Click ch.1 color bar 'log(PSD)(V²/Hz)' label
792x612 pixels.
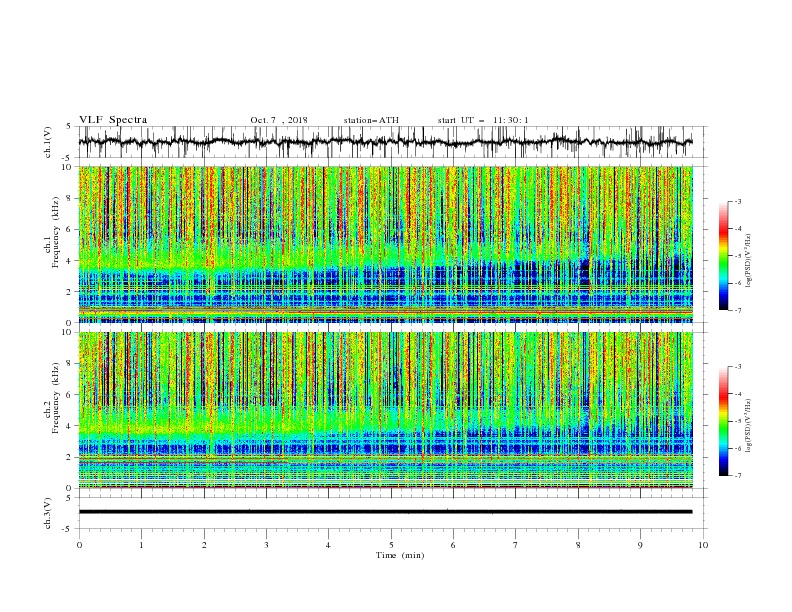(748, 261)
